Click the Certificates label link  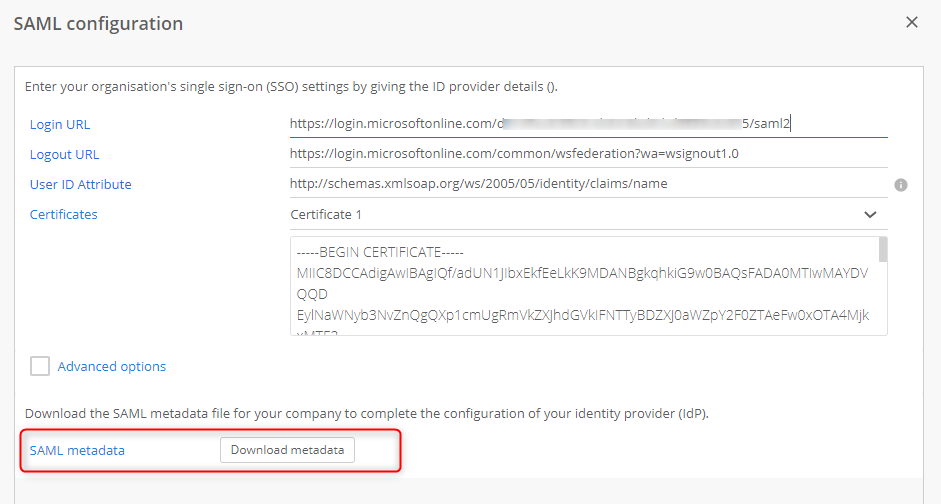64,214
